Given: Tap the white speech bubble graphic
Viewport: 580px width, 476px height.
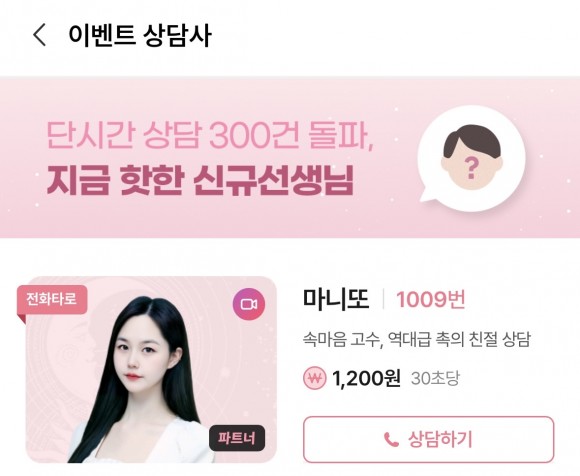Looking at the screenshot, I should [472, 158].
